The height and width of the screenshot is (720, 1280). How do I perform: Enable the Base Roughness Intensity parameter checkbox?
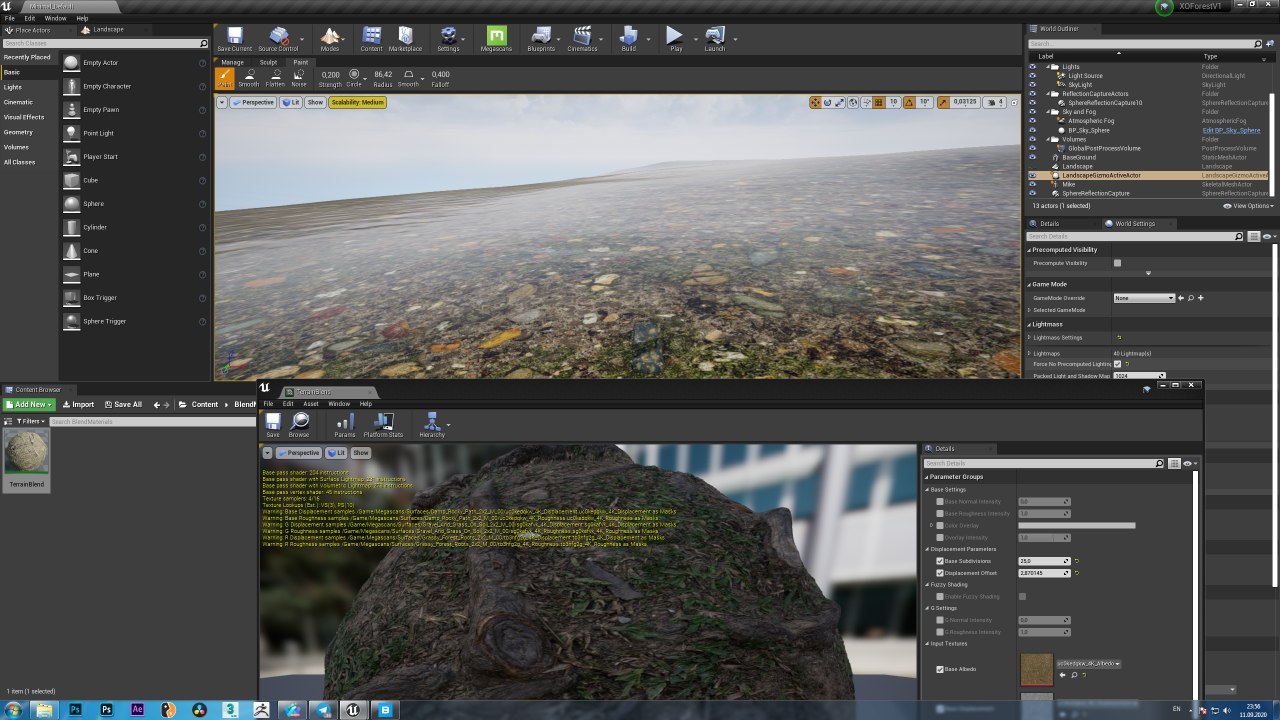(939, 513)
